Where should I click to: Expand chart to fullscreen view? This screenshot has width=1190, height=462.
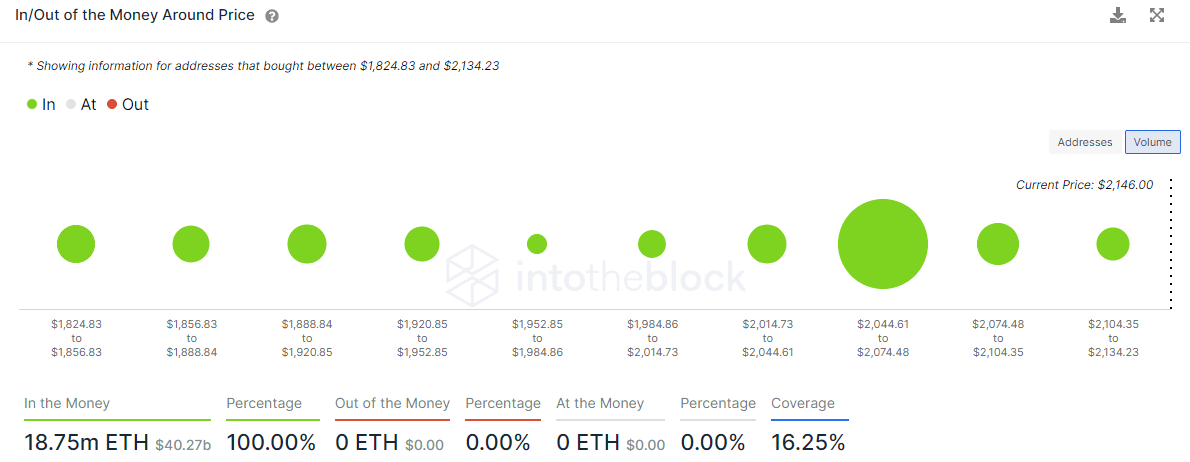[x=1157, y=15]
